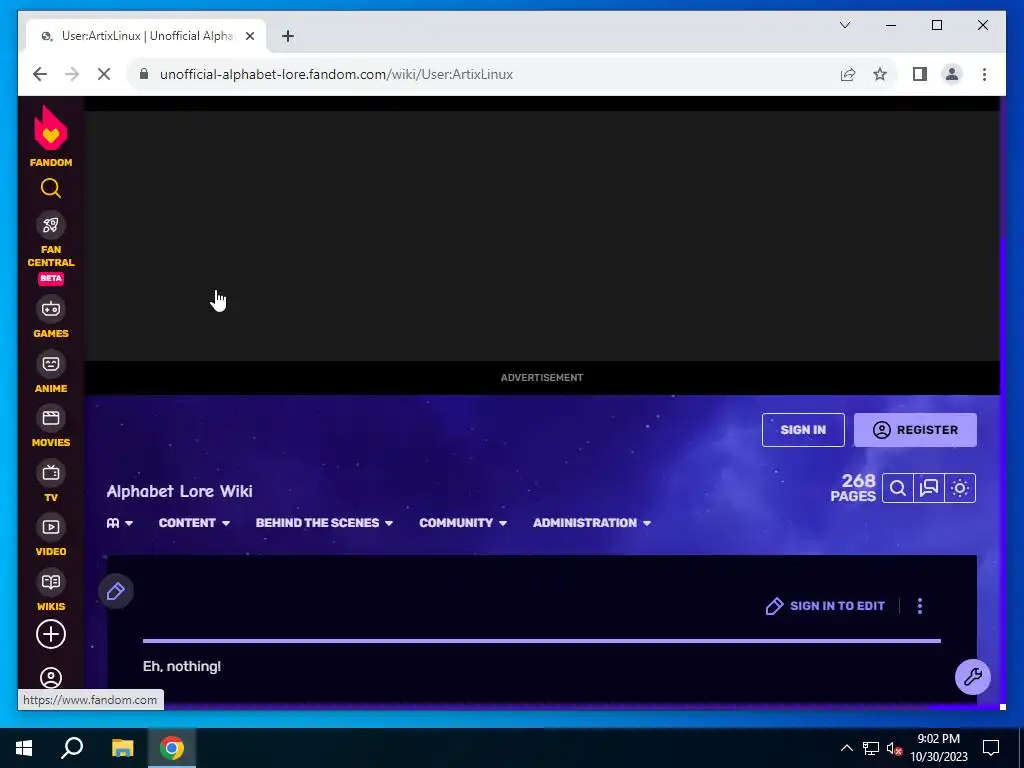1024x768 pixels.
Task: Click the floating pencil edit icon
Action: (116, 591)
